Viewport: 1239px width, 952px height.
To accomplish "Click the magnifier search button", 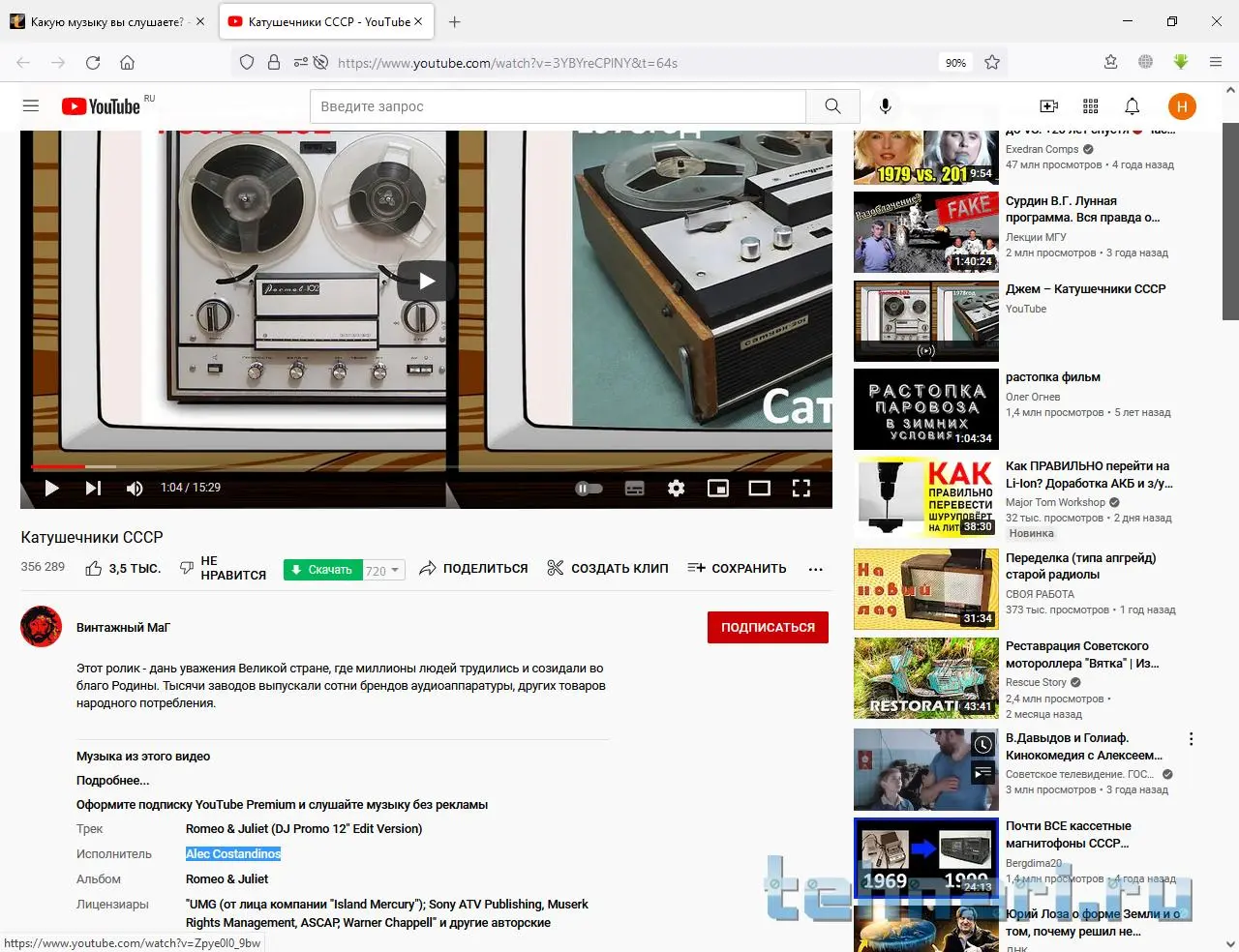I will (832, 106).
